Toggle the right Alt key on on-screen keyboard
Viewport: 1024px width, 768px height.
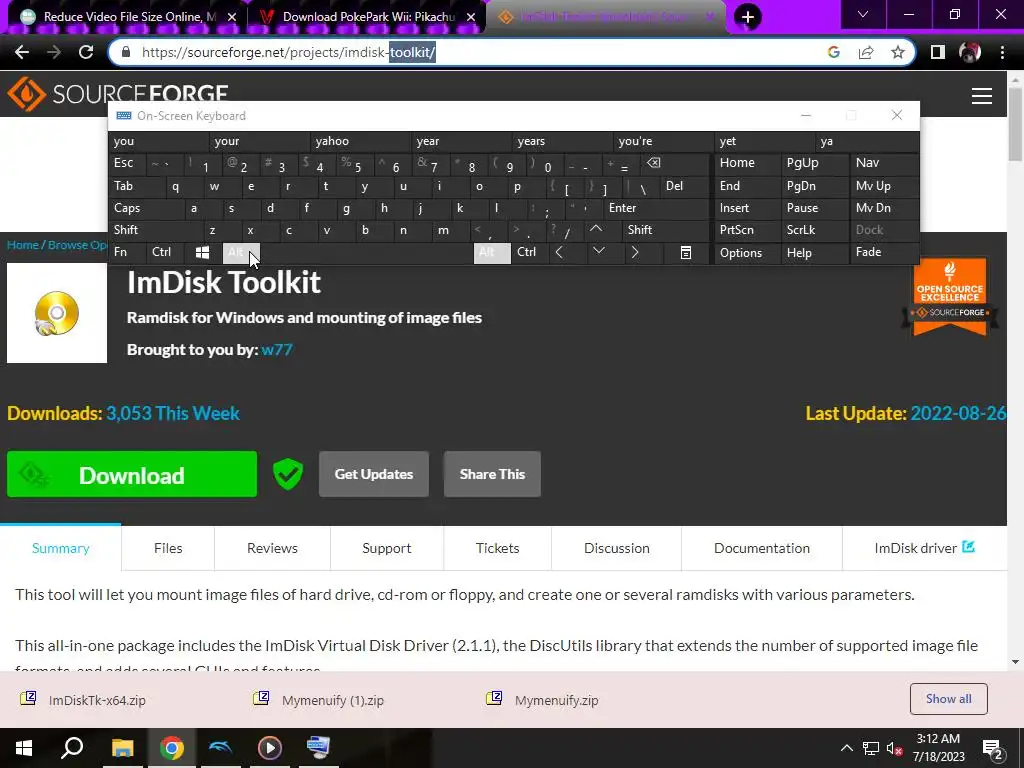(x=492, y=253)
